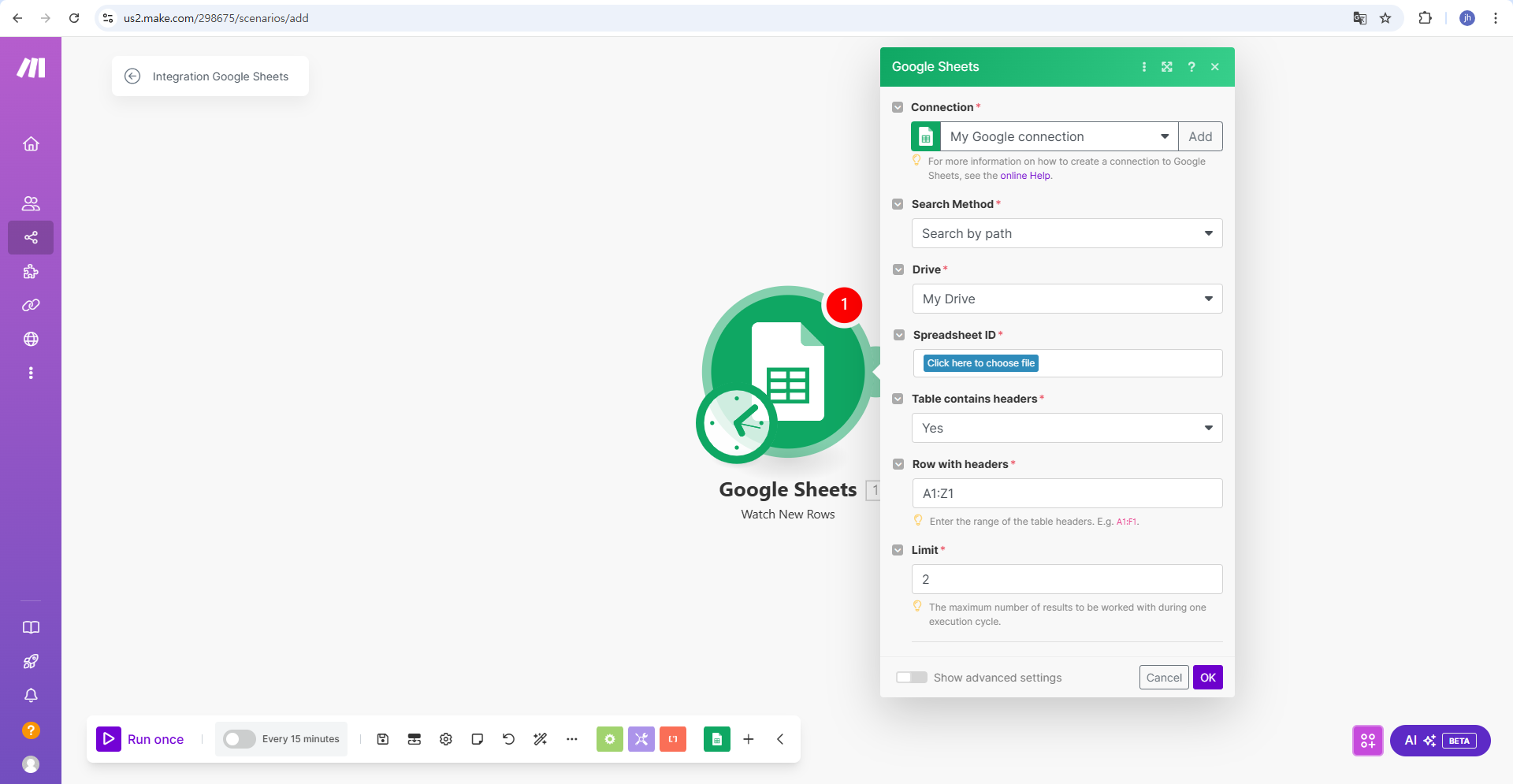Toggle the Search Method field checkbox

coord(898,204)
